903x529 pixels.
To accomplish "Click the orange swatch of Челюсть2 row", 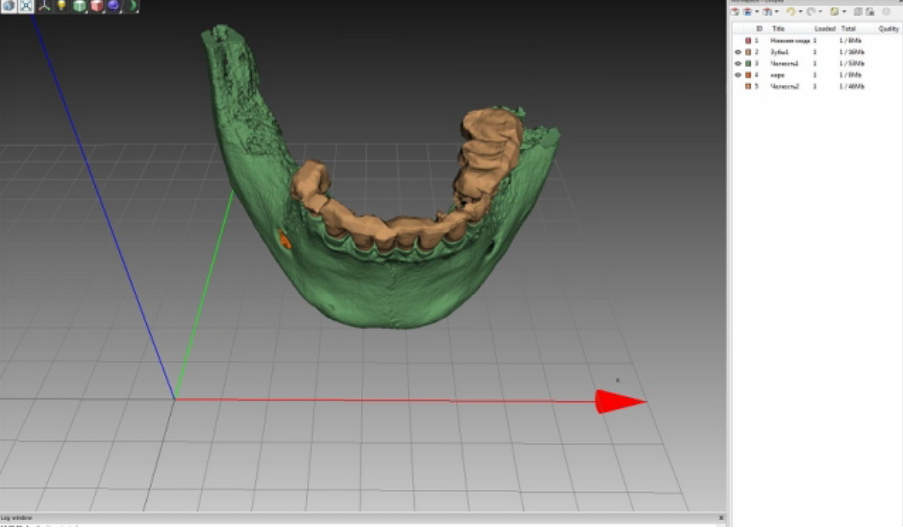I will [x=748, y=86].
